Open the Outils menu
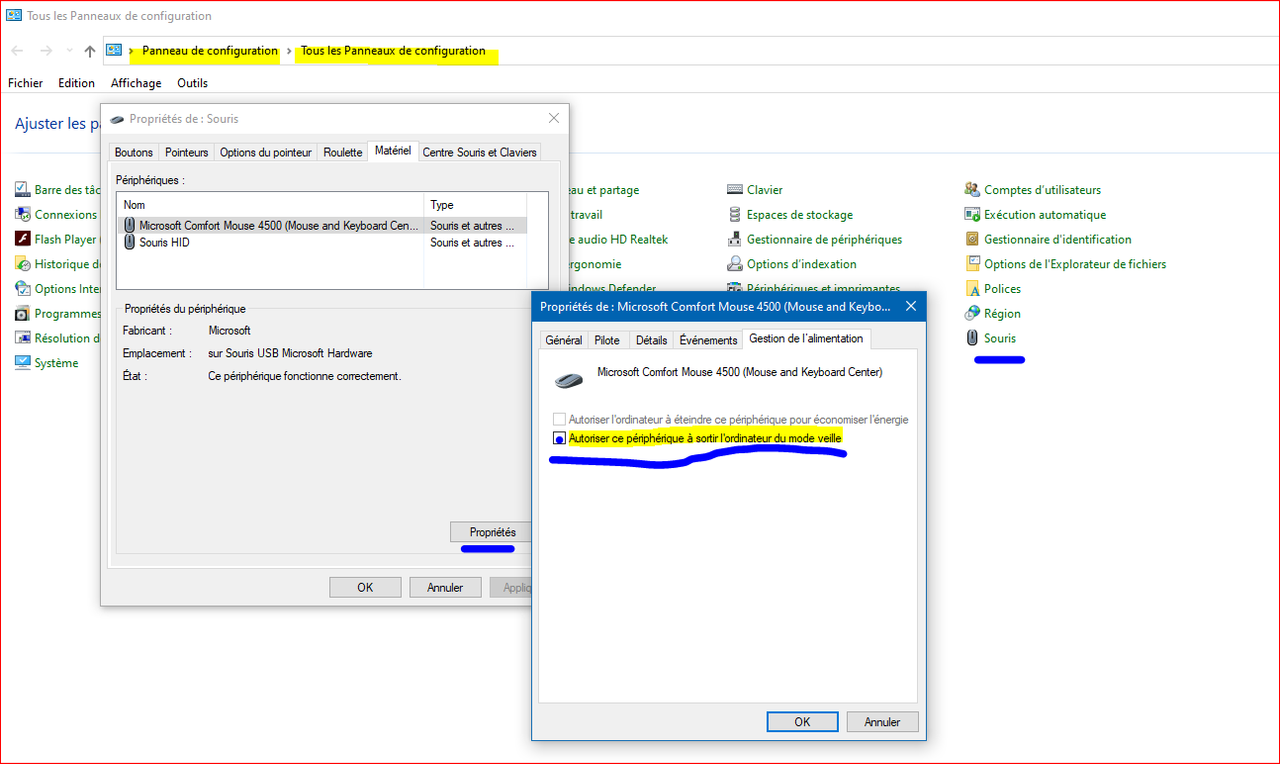 click(192, 83)
